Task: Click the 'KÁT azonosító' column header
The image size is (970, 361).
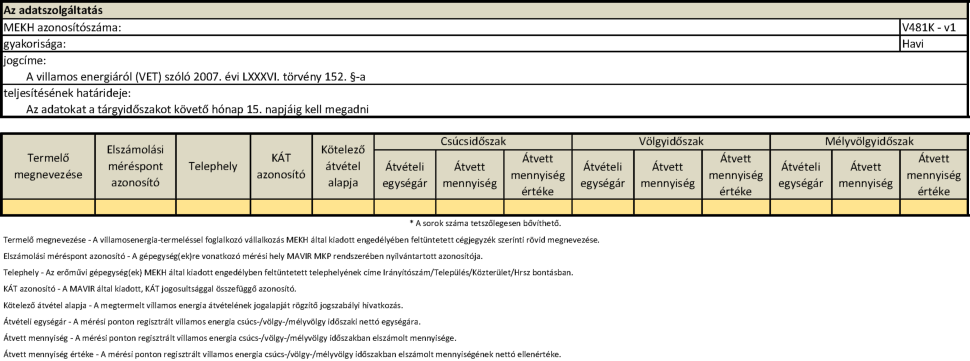Action: click(x=281, y=166)
